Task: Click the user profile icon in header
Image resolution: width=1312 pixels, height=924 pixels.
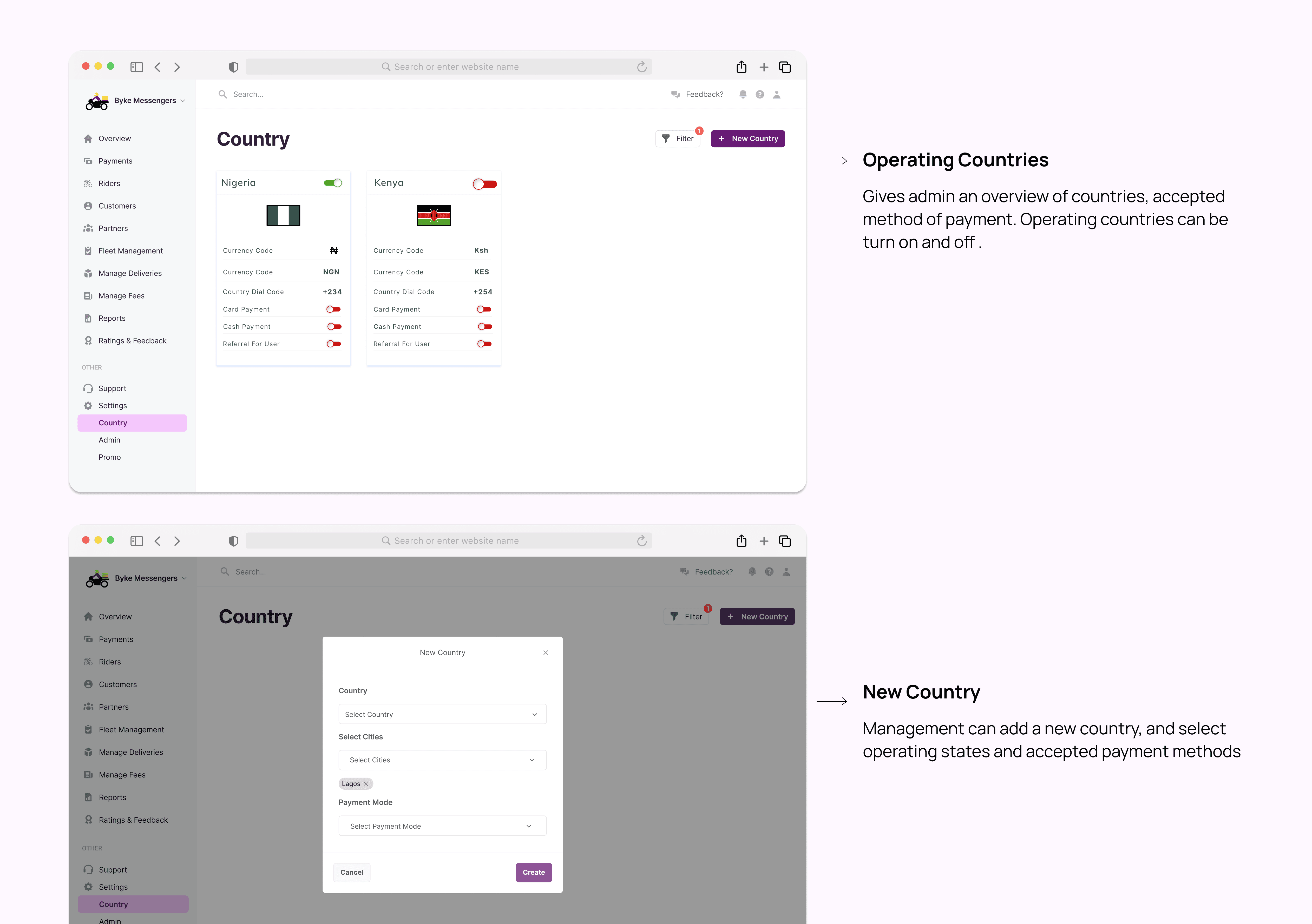Action: 777,94
